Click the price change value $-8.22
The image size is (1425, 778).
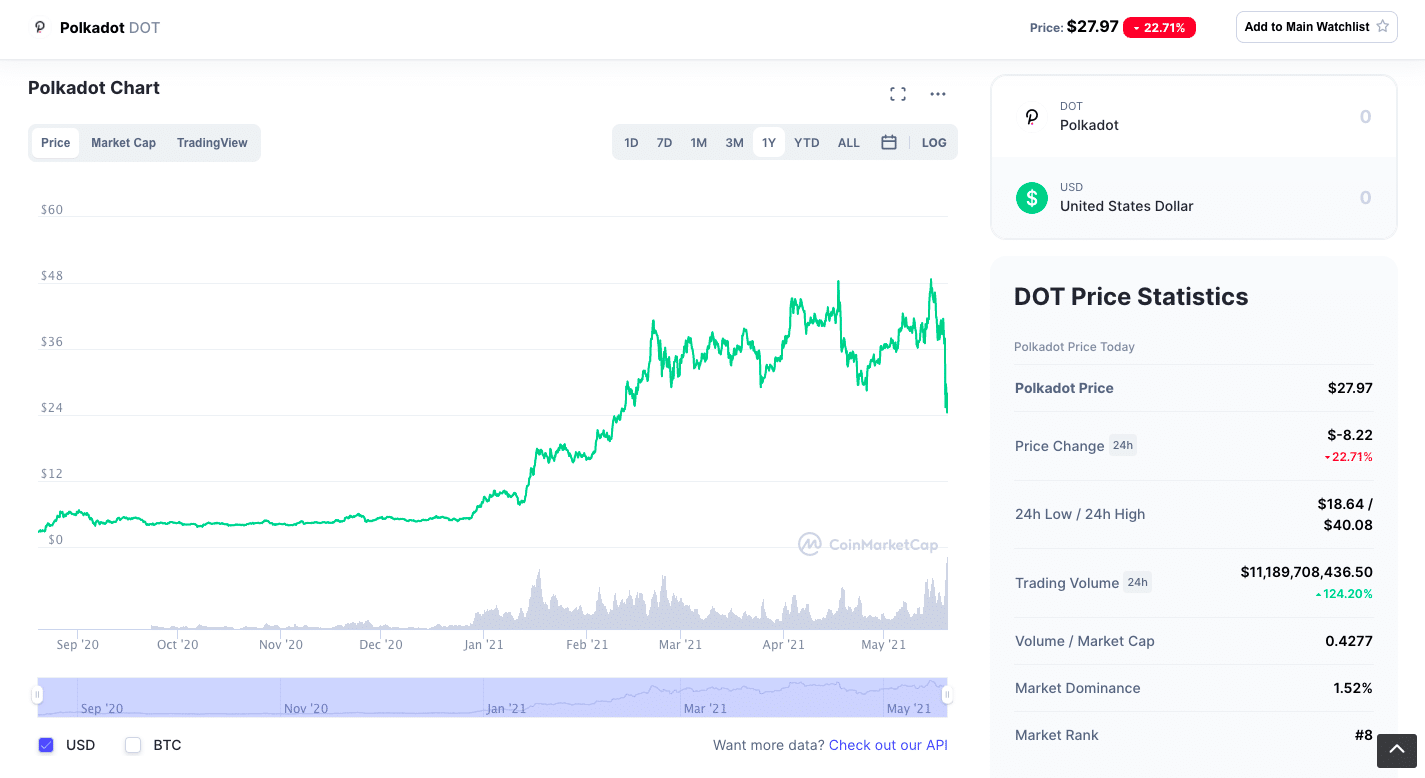(x=1350, y=435)
